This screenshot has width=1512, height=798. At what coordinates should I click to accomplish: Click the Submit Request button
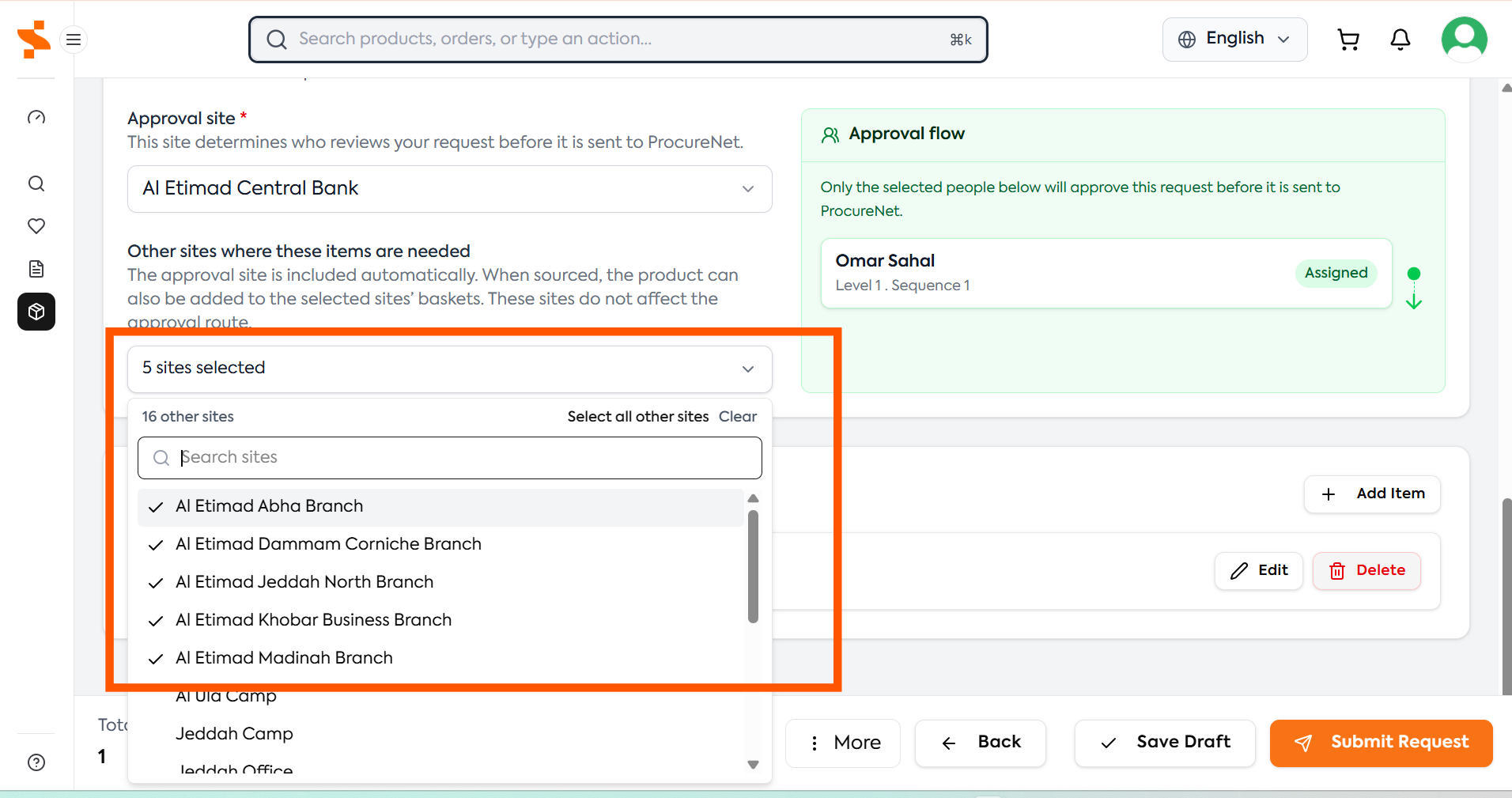(x=1381, y=743)
